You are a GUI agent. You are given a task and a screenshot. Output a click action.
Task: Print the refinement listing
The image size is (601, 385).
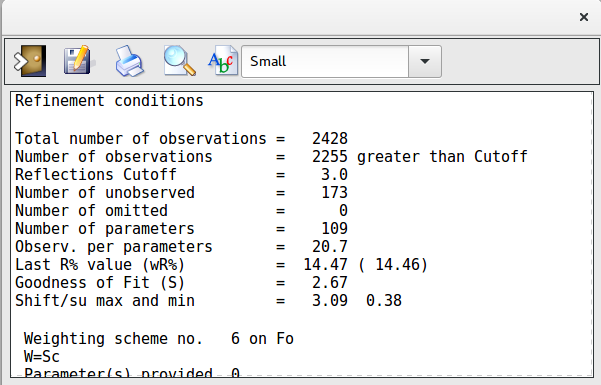click(130, 61)
